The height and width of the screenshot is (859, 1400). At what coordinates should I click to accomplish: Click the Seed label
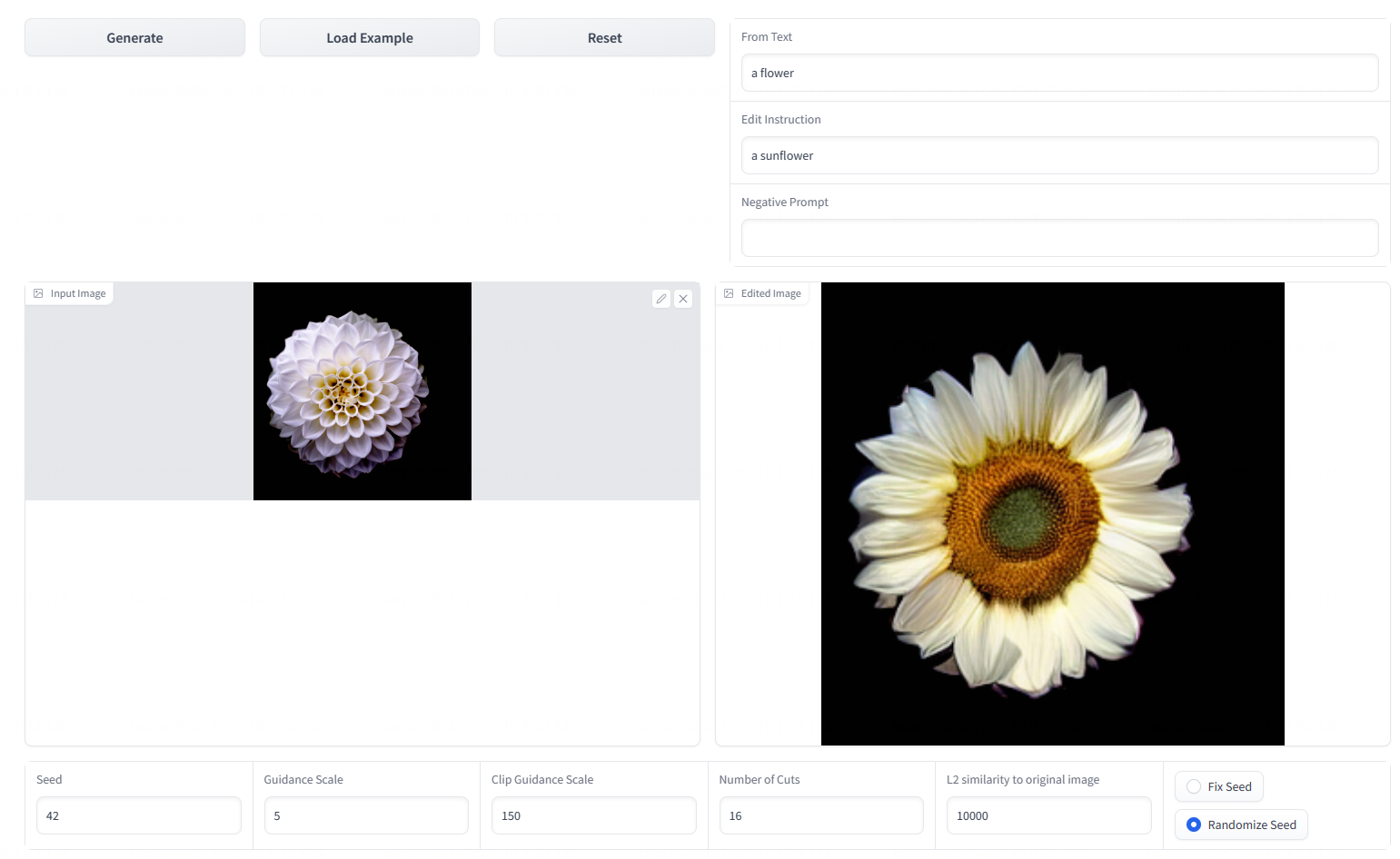coord(49,780)
